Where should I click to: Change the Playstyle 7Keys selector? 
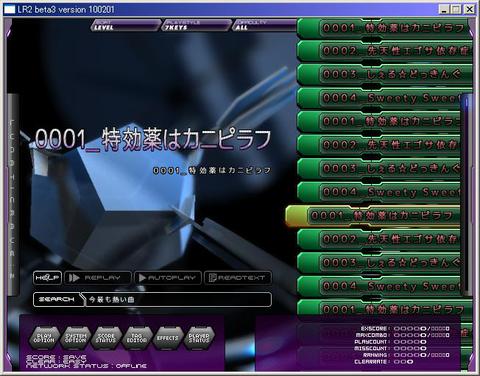(196, 25)
